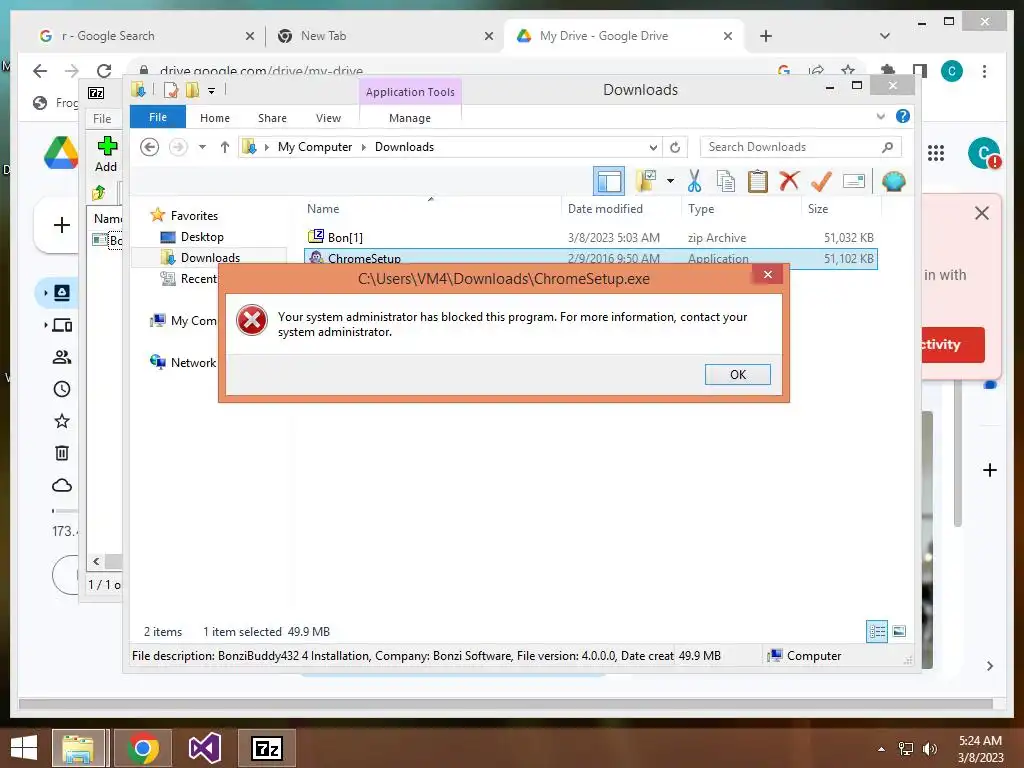This screenshot has width=1024, height=768.
Task: Expand the Computers section in Drive sidebar
Action: tap(46, 325)
